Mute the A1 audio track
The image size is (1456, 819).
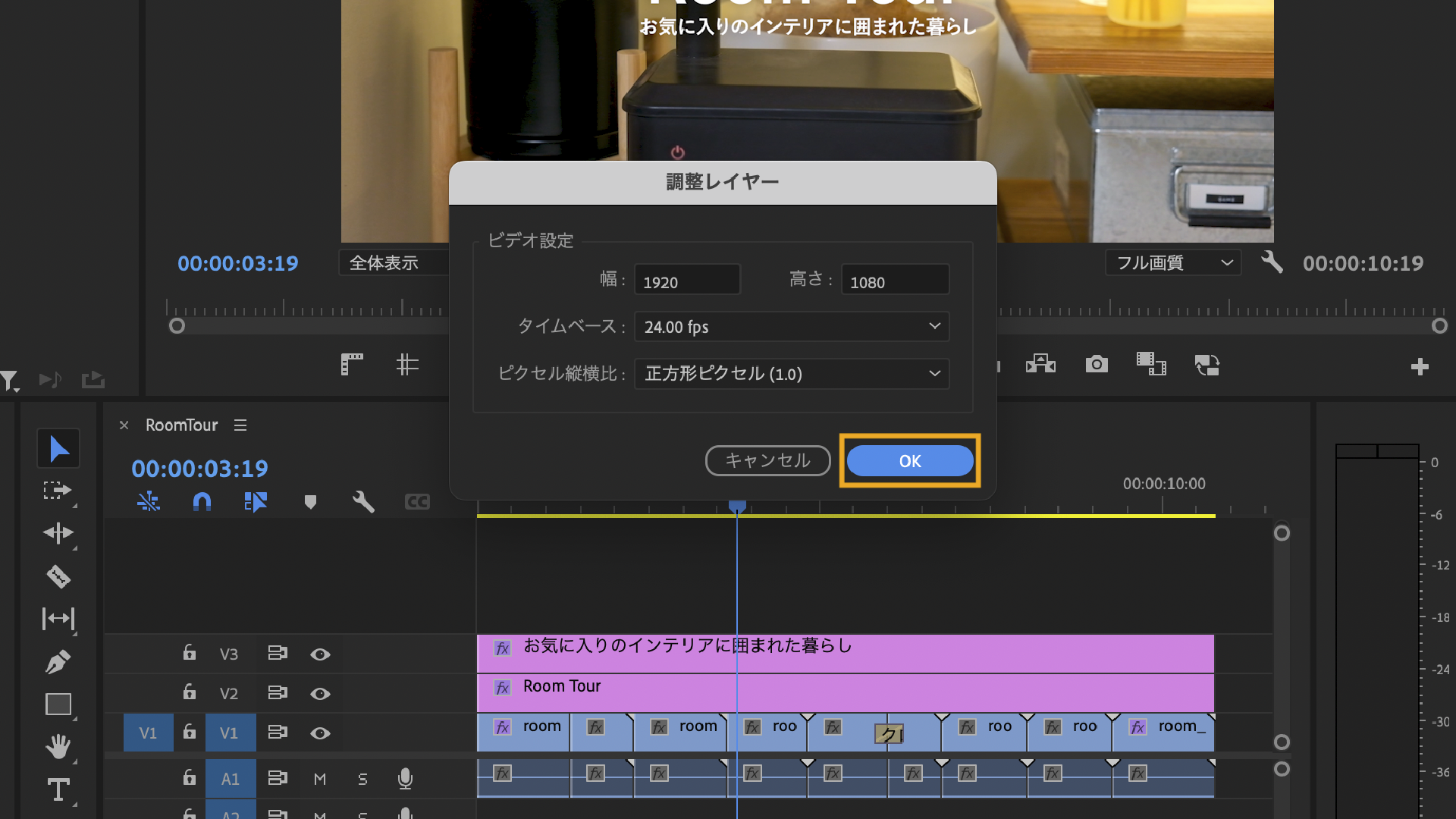pos(320,779)
